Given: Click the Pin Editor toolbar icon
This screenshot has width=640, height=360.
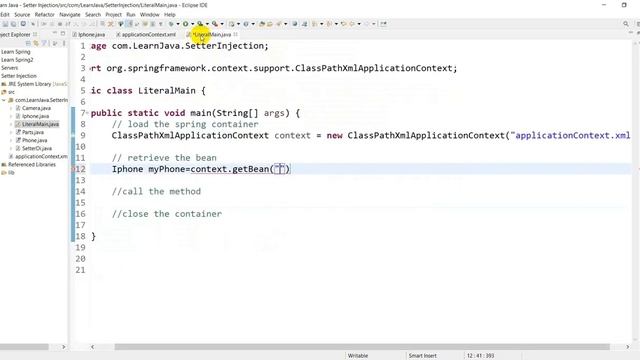Looking at the screenshot, I should [383, 24].
